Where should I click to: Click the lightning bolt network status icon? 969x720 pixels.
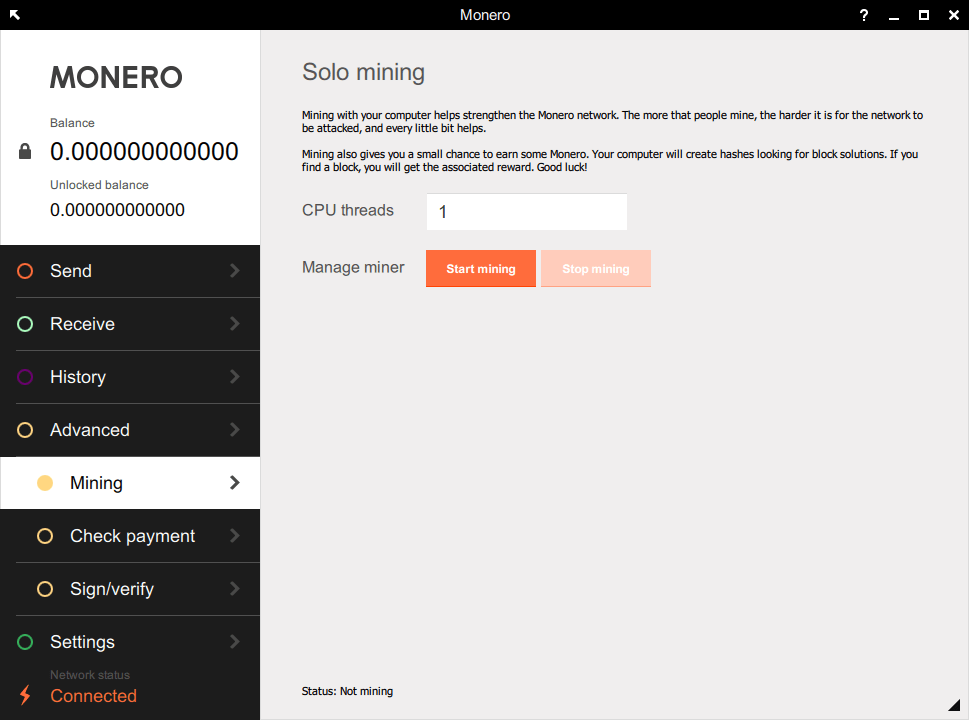point(25,695)
